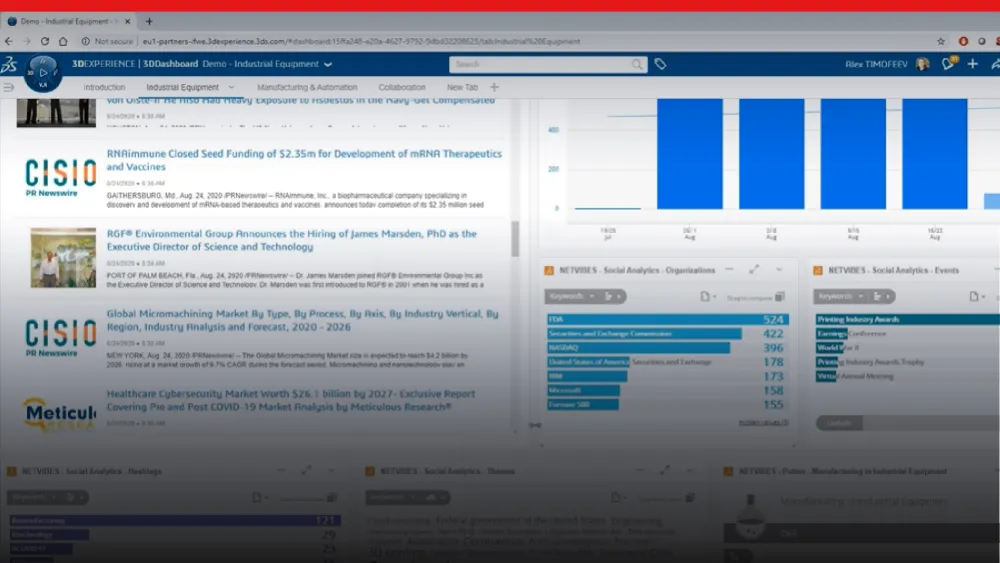1000x563 pixels.
Task: Click the browser address bar URL
Action: point(361,41)
